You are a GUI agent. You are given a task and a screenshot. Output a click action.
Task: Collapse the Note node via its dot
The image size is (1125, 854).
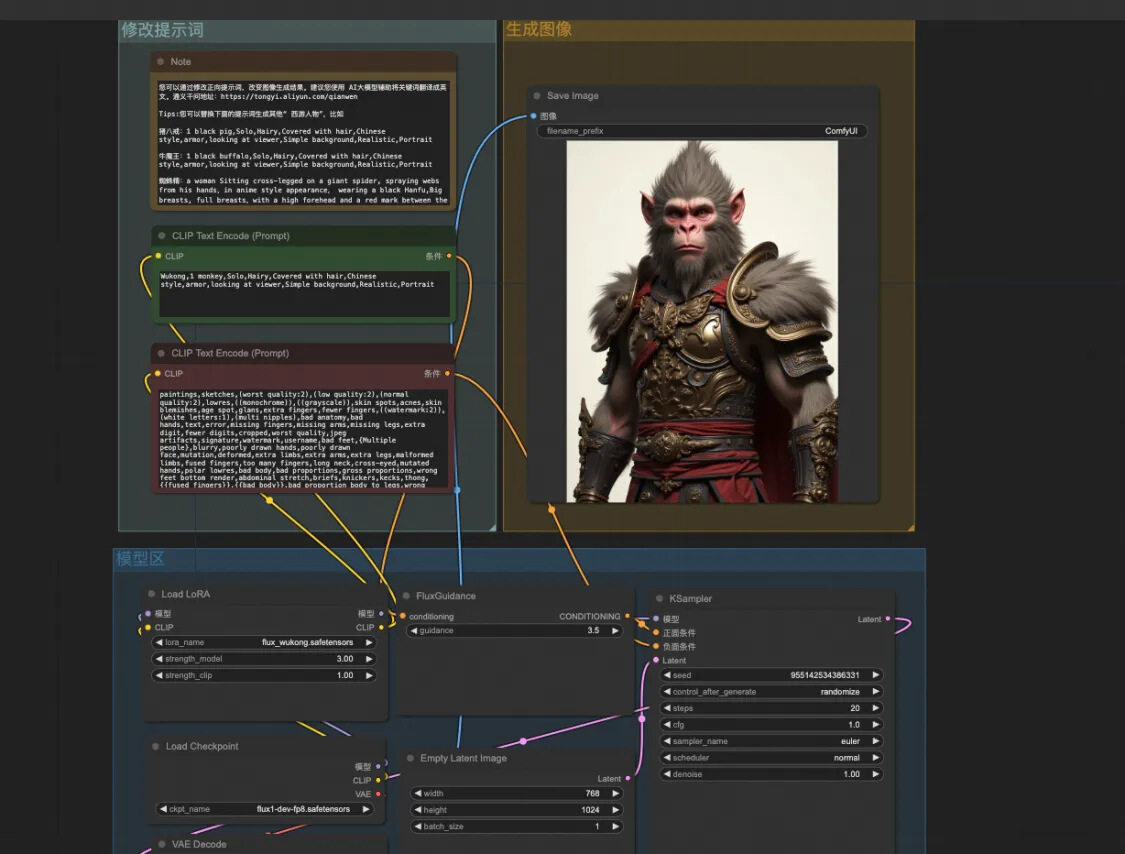[x=160, y=62]
